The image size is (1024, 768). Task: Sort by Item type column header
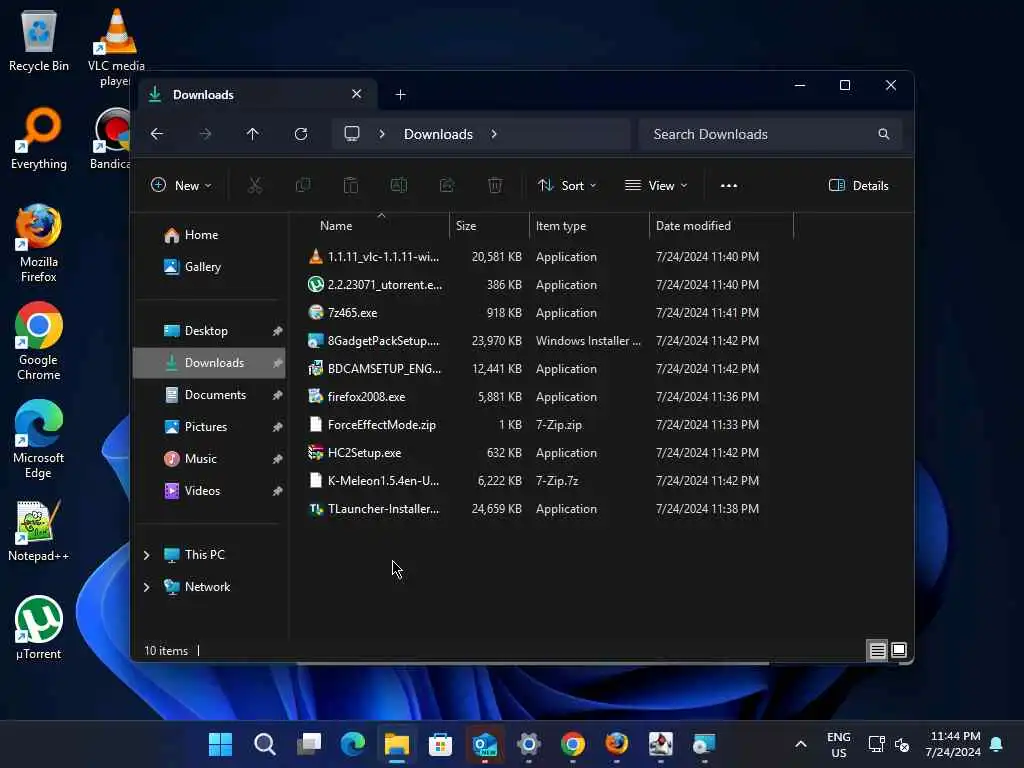[589, 226]
